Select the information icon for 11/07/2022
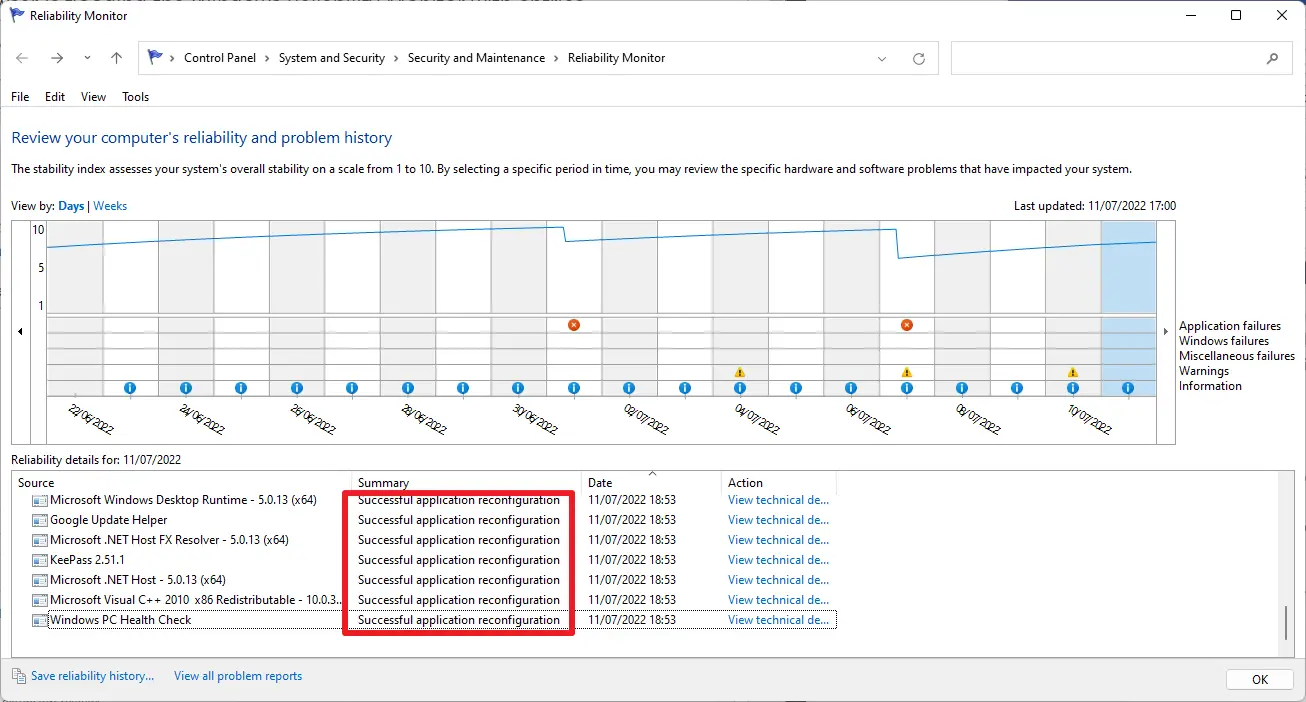 pos(1128,388)
